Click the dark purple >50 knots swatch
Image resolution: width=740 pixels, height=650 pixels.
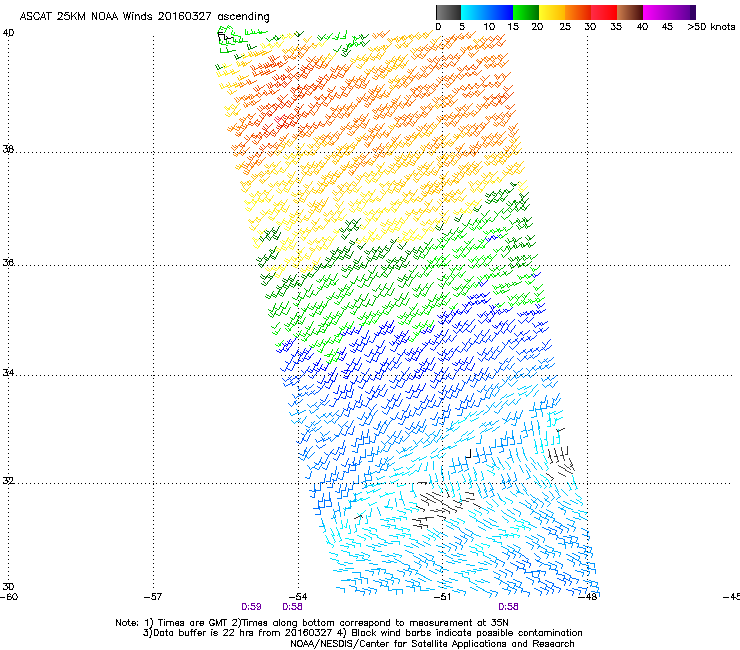[x=693, y=12]
